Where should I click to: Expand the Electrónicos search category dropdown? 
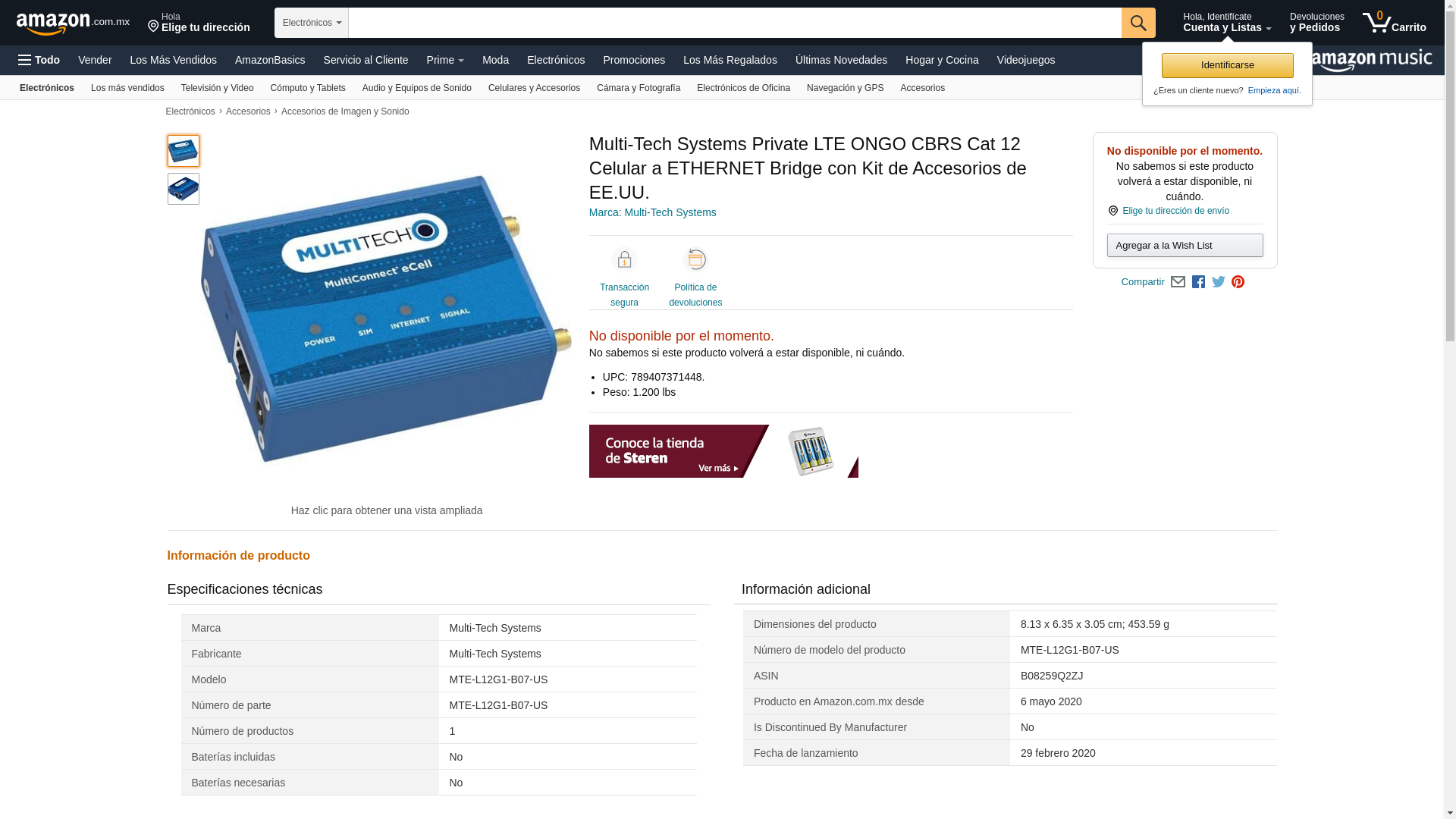(312, 23)
